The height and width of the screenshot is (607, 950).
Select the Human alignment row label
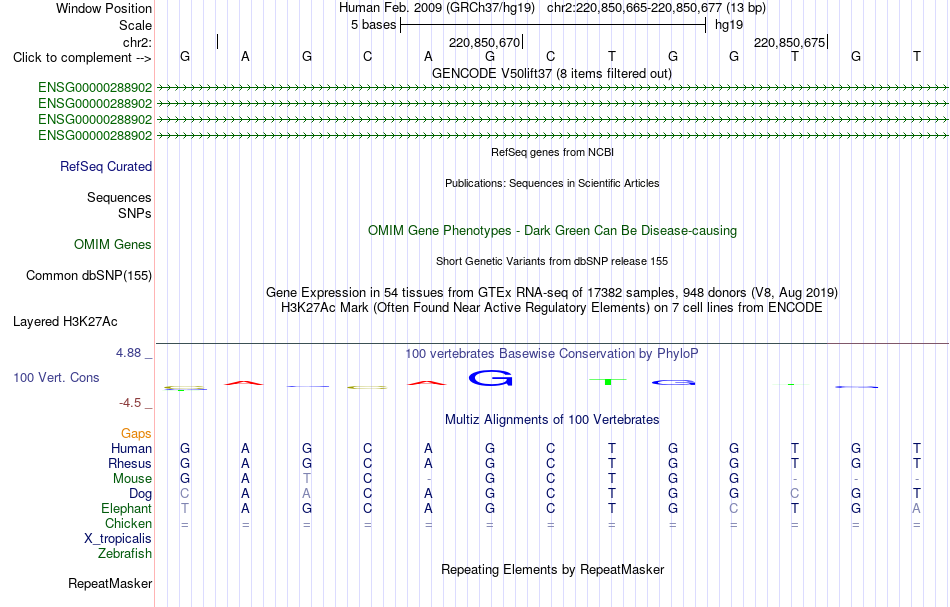(x=131, y=448)
